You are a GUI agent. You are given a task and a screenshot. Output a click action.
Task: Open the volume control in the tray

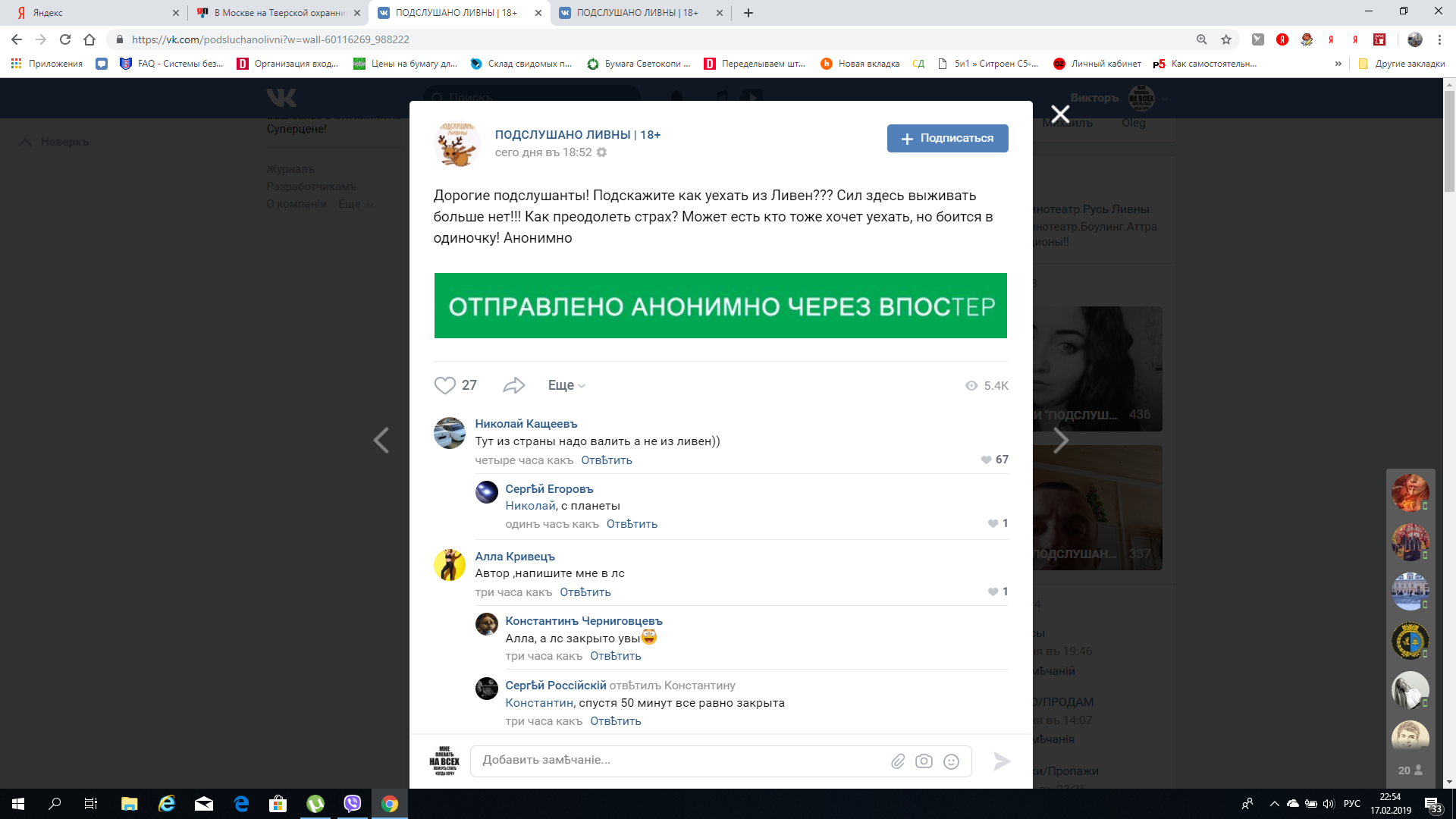click(x=1329, y=804)
